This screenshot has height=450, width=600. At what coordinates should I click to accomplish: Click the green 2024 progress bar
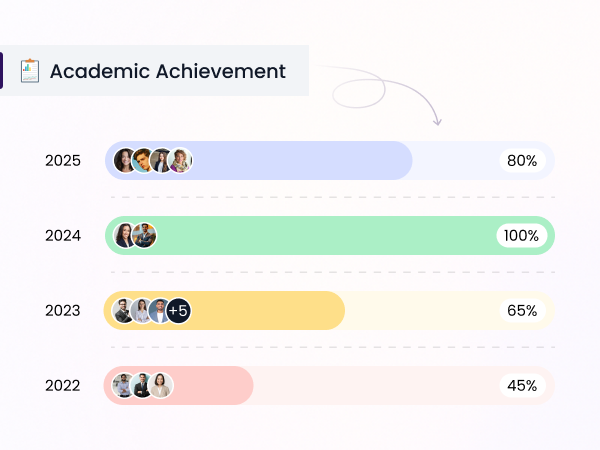(330, 235)
